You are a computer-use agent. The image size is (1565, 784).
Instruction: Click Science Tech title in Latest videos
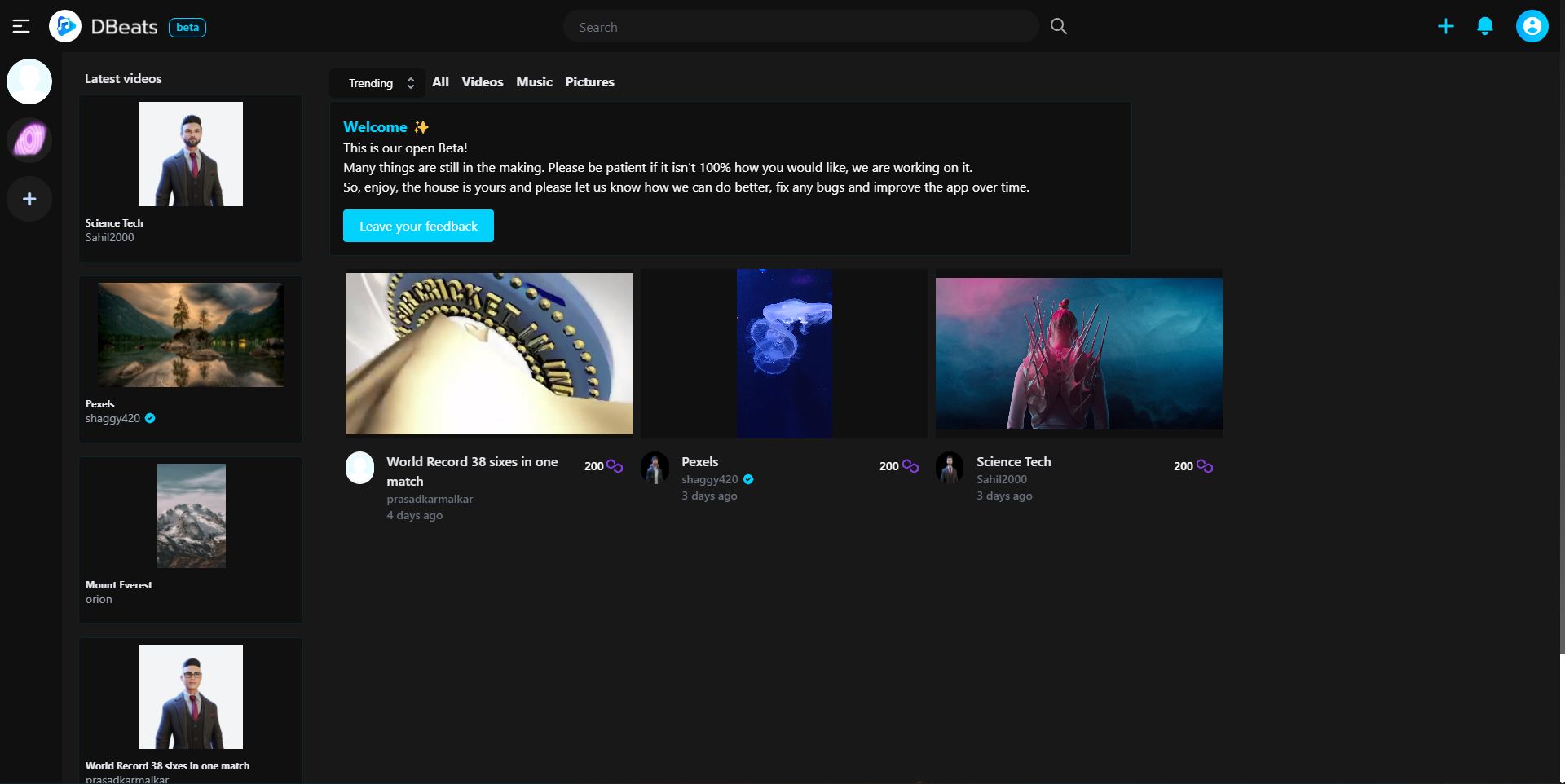click(114, 222)
